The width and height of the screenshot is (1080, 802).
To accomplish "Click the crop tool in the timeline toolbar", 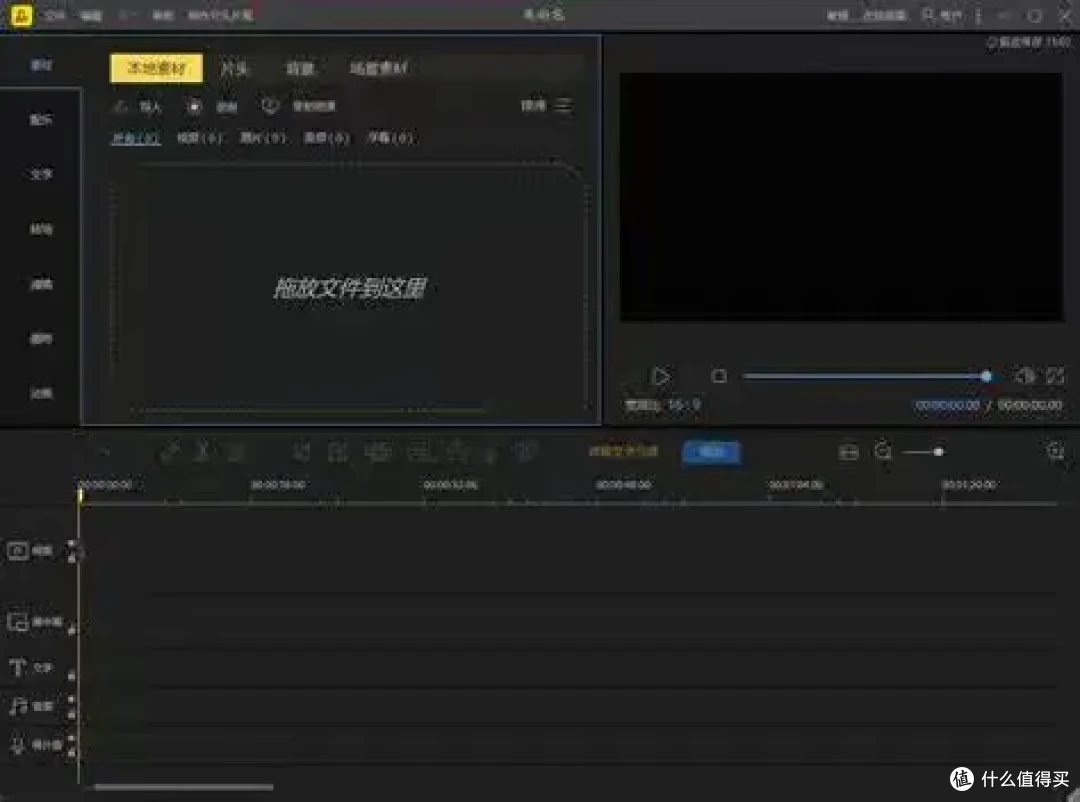I will pyautogui.click(x=301, y=452).
